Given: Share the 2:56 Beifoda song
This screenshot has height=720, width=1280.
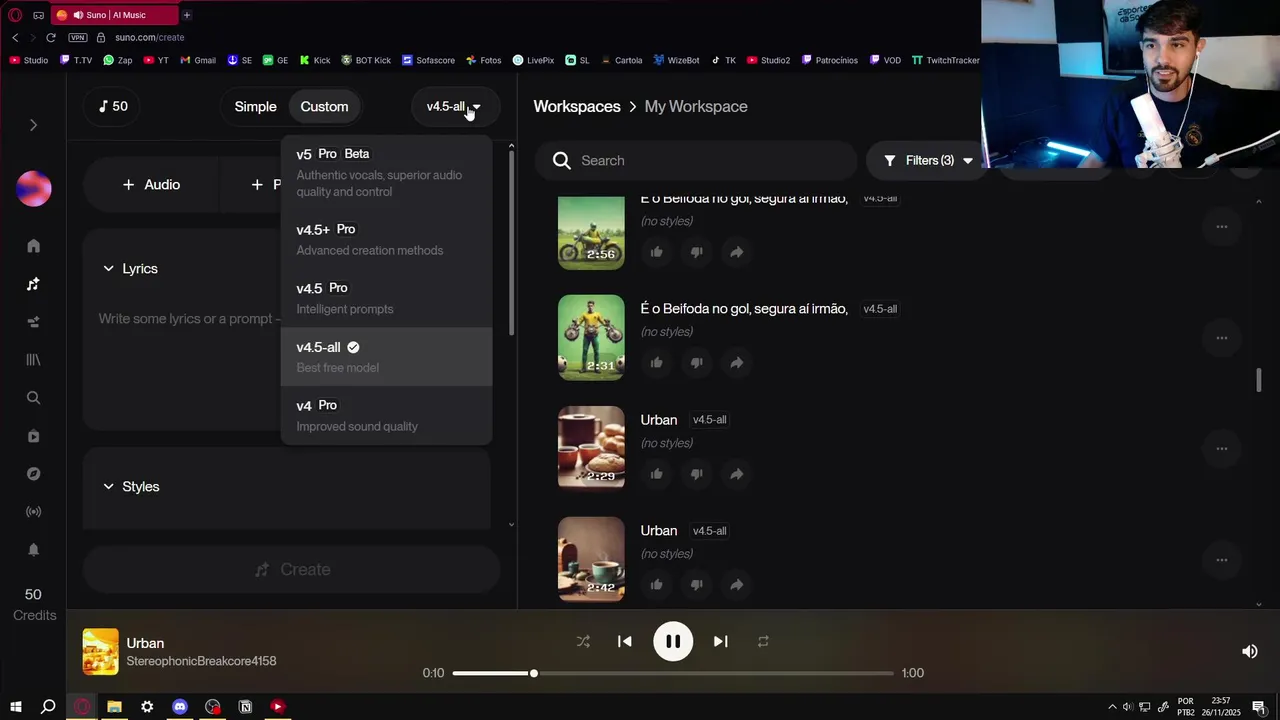Looking at the screenshot, I should tap(736, 252).
